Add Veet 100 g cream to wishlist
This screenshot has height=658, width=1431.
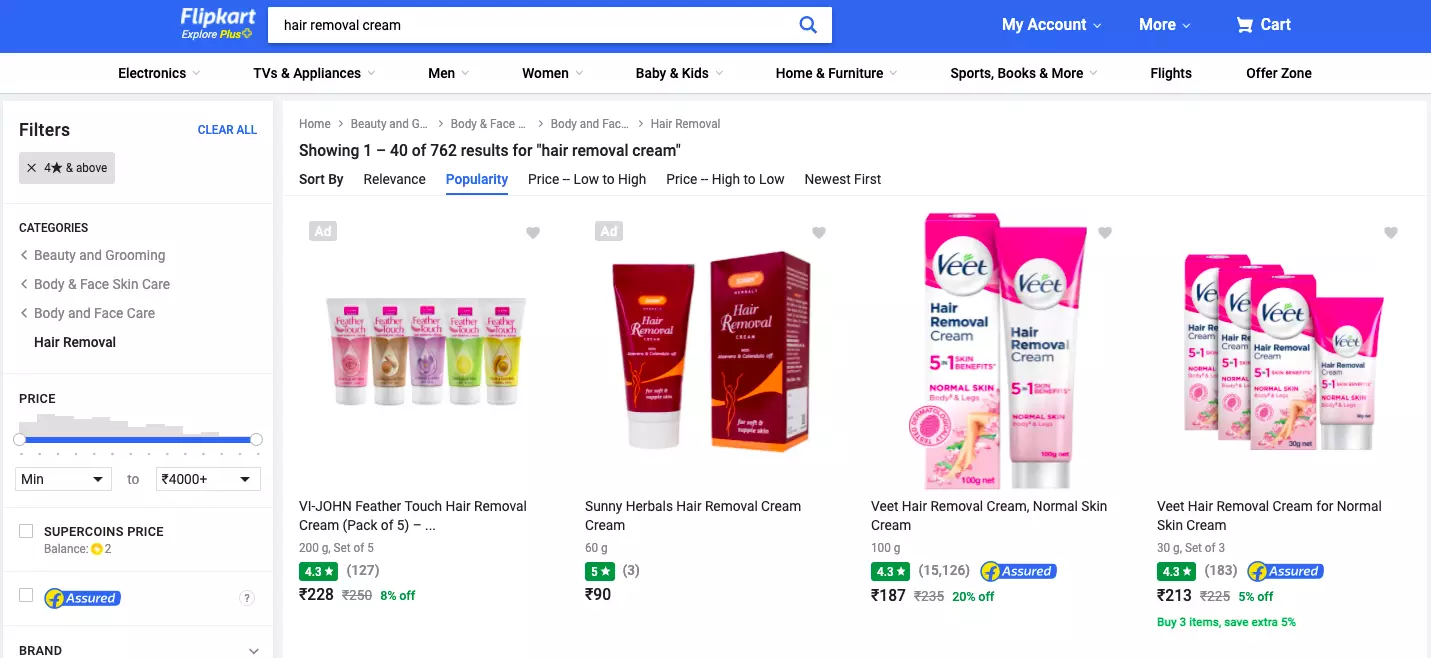coord(1105,233)
